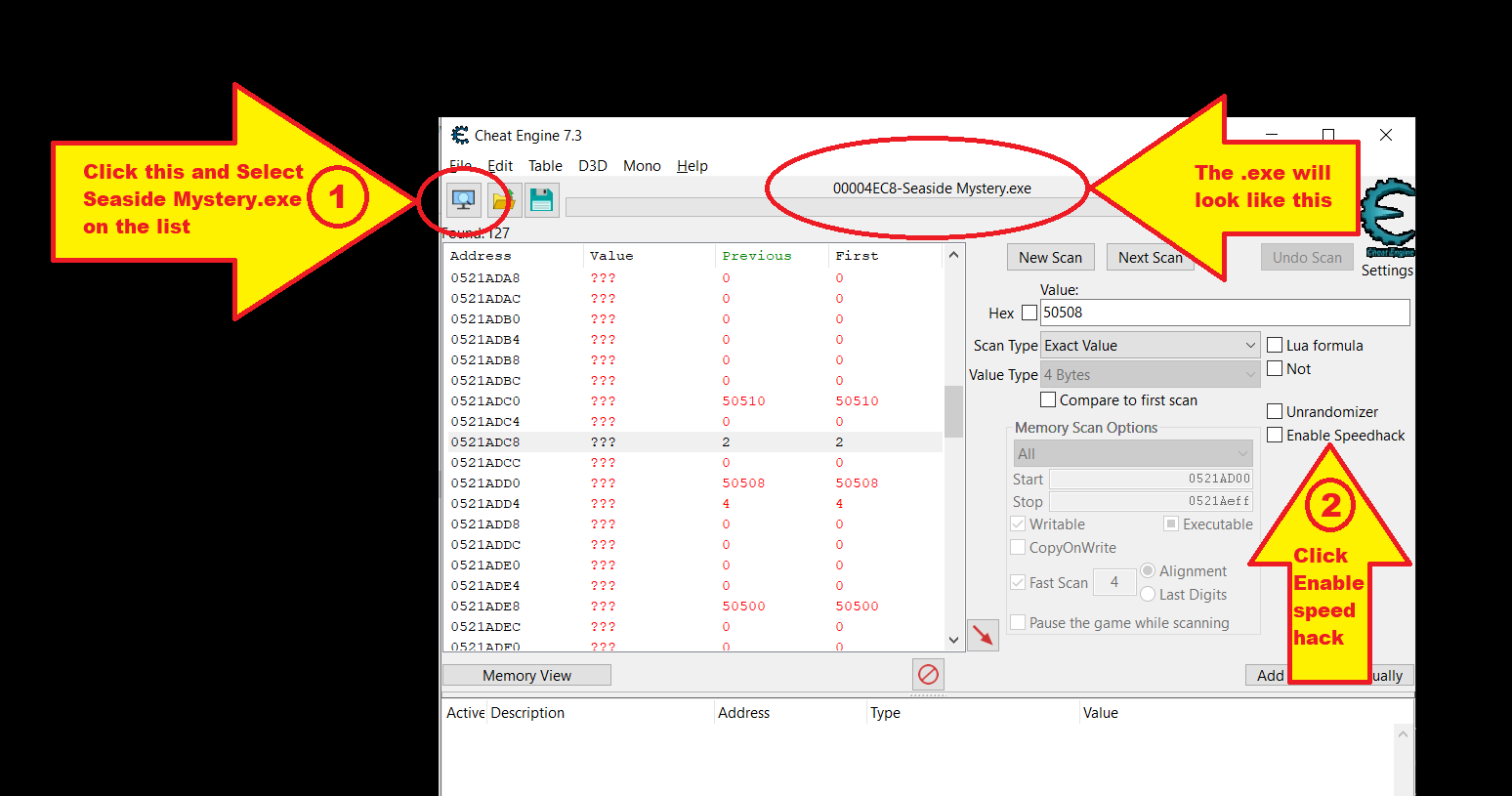The height and width of the screenshot is (796, 1512).
Task: Click the Cheat Engine Settings logo
Action: pyautogui.click(x=1387, y=215)
